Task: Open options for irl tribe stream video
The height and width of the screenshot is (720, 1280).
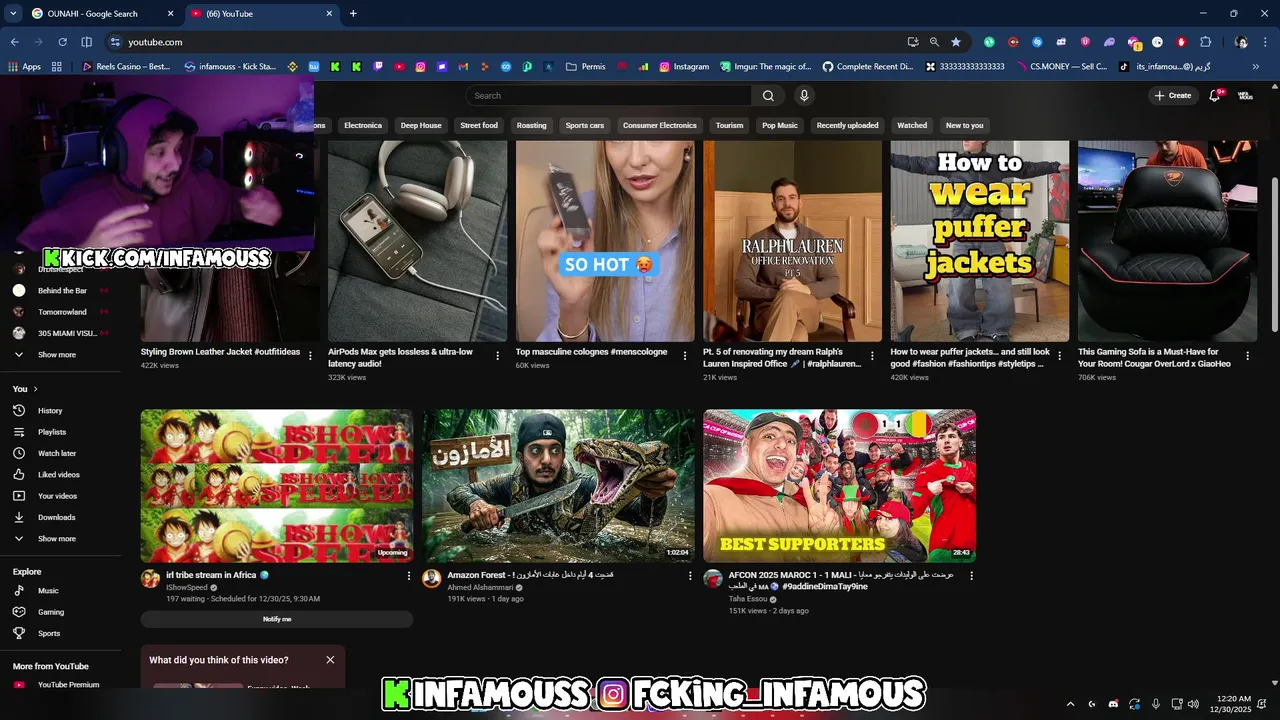Action: 409,576
